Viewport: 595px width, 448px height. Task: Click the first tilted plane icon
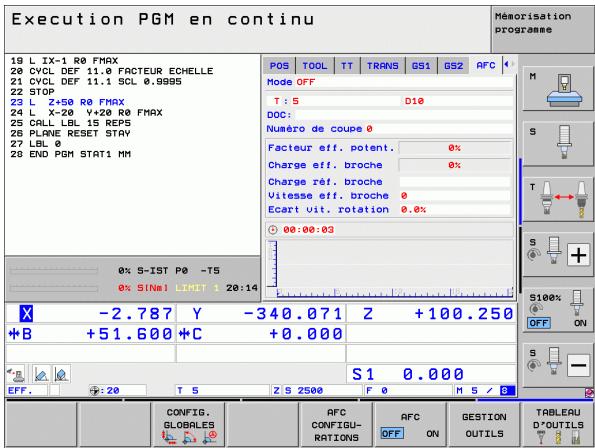click(41, 374)
